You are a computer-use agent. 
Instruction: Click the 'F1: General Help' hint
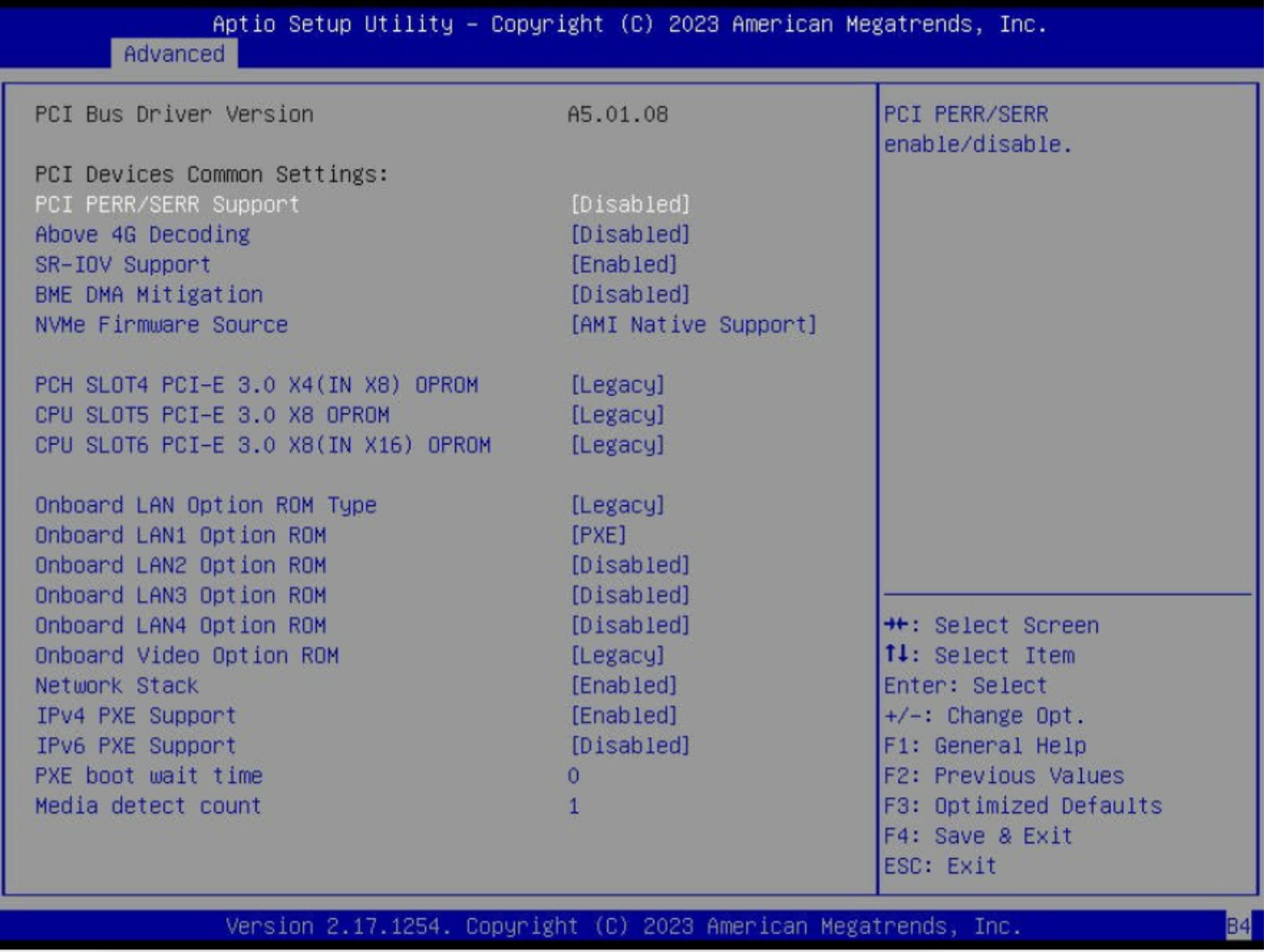985,747
